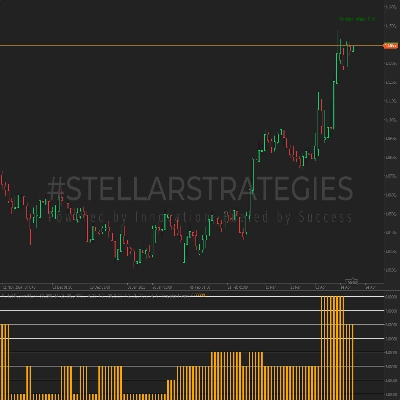Click the green text annotation above the latest candles
The height and width of the screenshot is (400, 400).
coord(357,19)
